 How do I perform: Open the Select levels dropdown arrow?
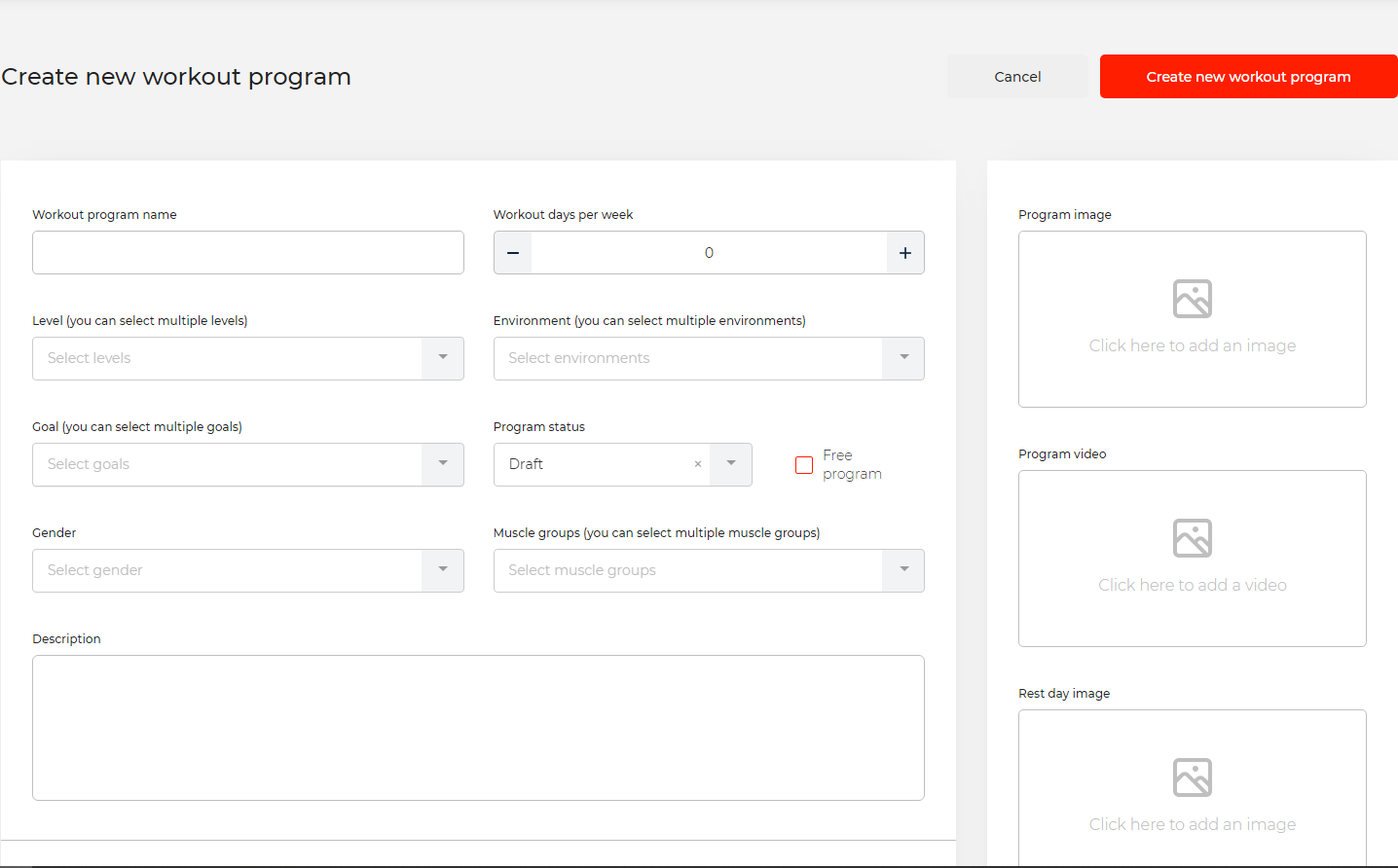[443, 358]
